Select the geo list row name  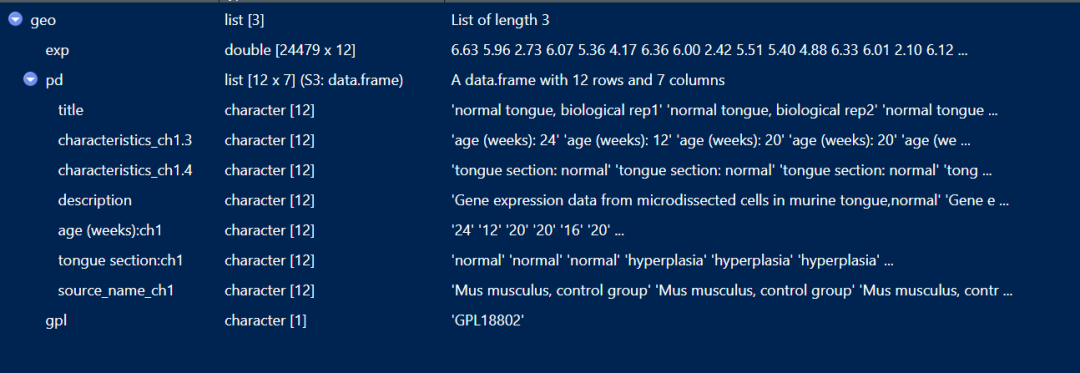43,21
